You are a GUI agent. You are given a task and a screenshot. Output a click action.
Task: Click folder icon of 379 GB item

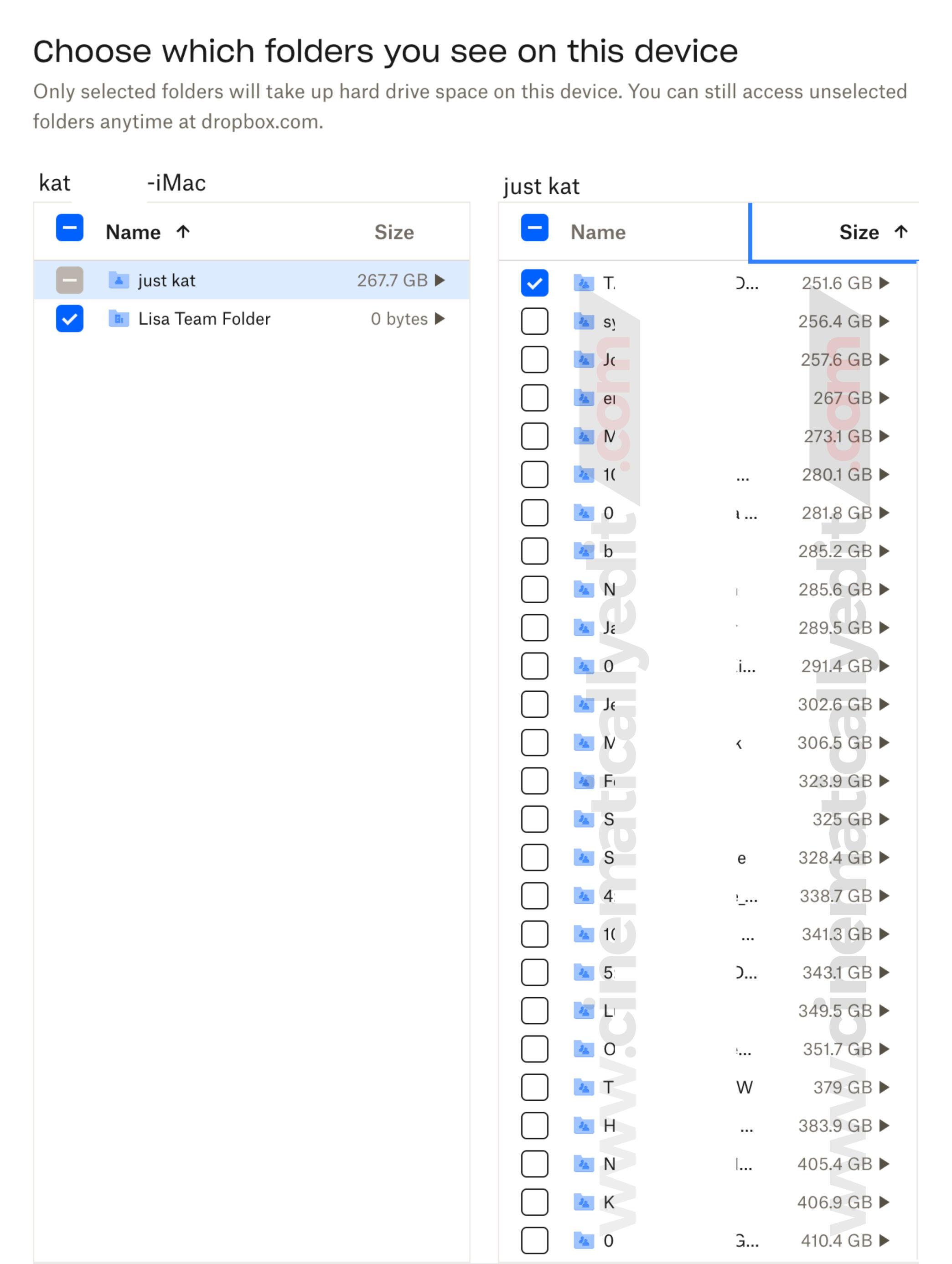click(x=584, y=1088)
